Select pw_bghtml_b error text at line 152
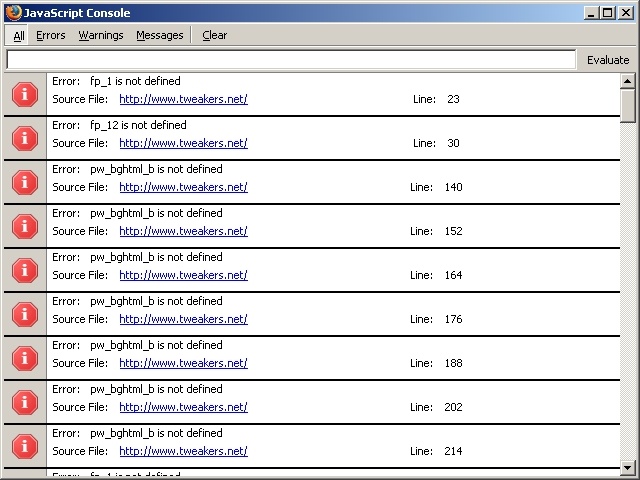Image resolution: width=640 pixels, height=480 pixels. (x=156, y=213)
